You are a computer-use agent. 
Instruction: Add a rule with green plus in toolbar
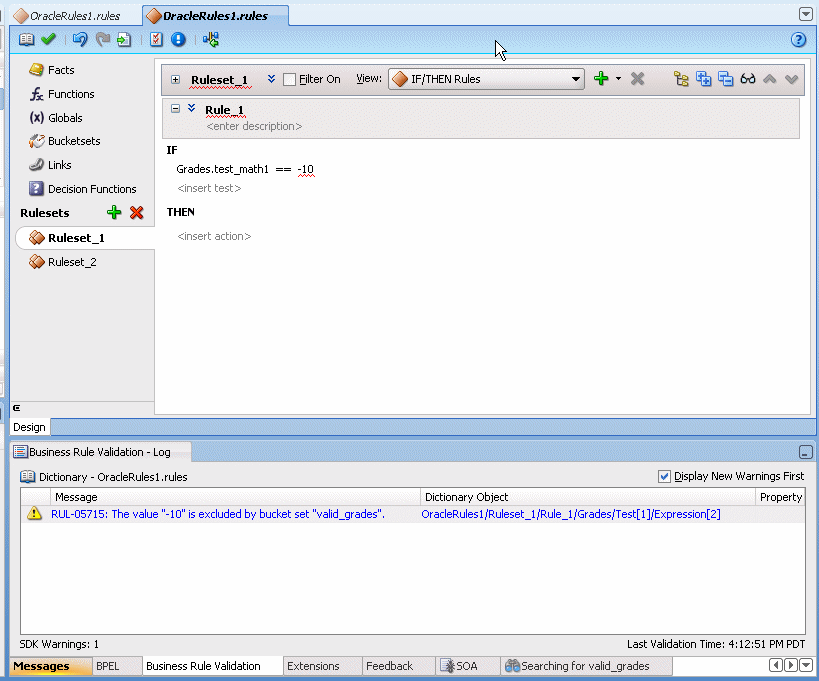point(601,79)
